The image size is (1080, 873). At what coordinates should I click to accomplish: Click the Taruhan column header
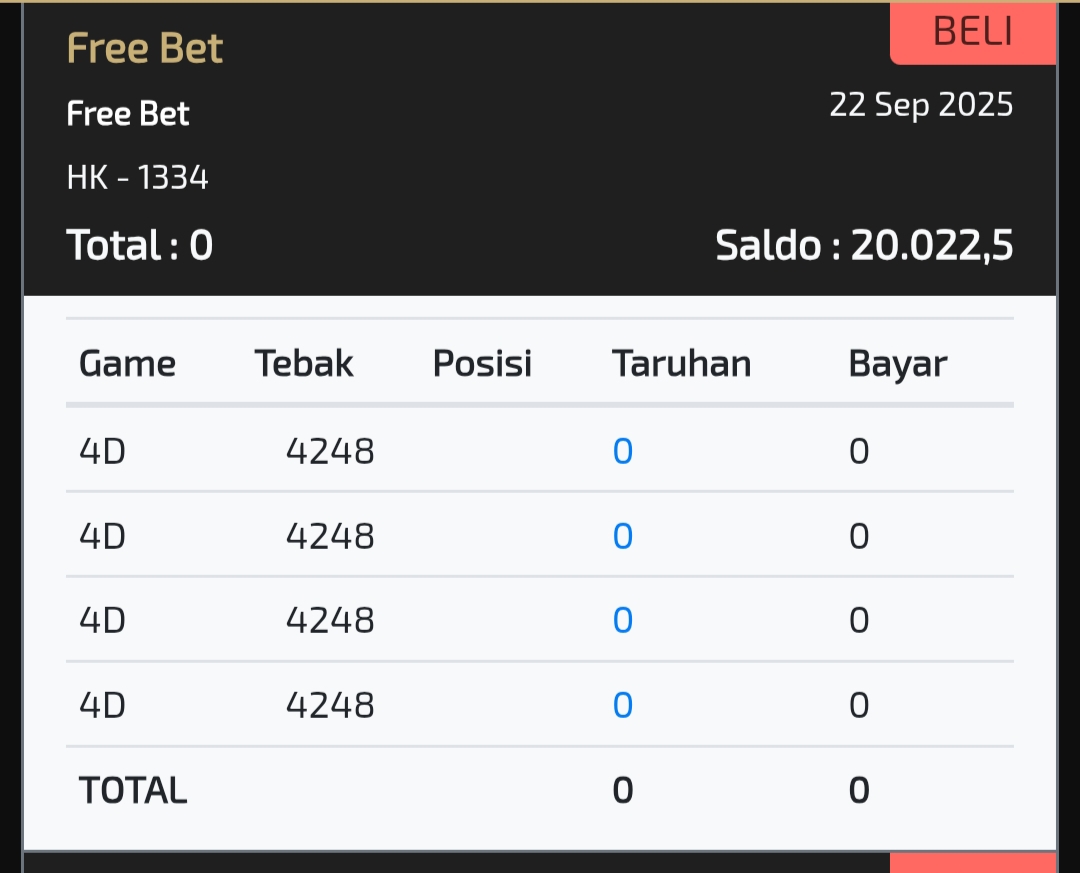click(x=681, y=364)
